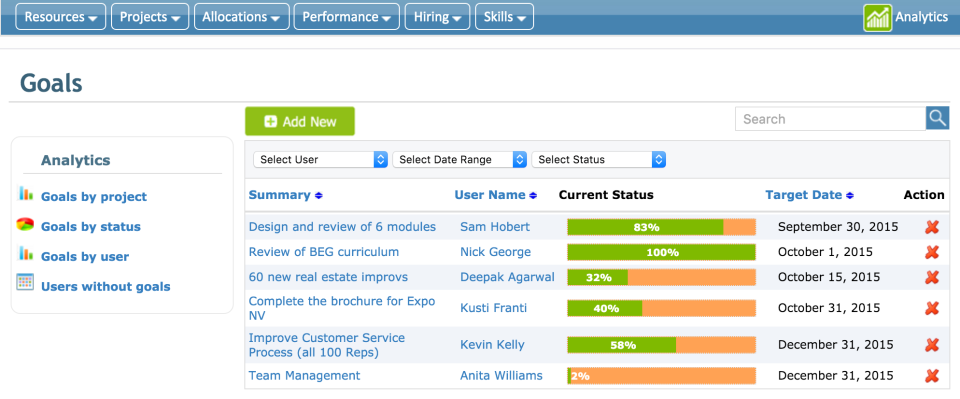The width and height of the screenshot is (960, 399).
Task: Delete the Team Management goal with red X
Action: pyautogui.click(x=932, y=376)
